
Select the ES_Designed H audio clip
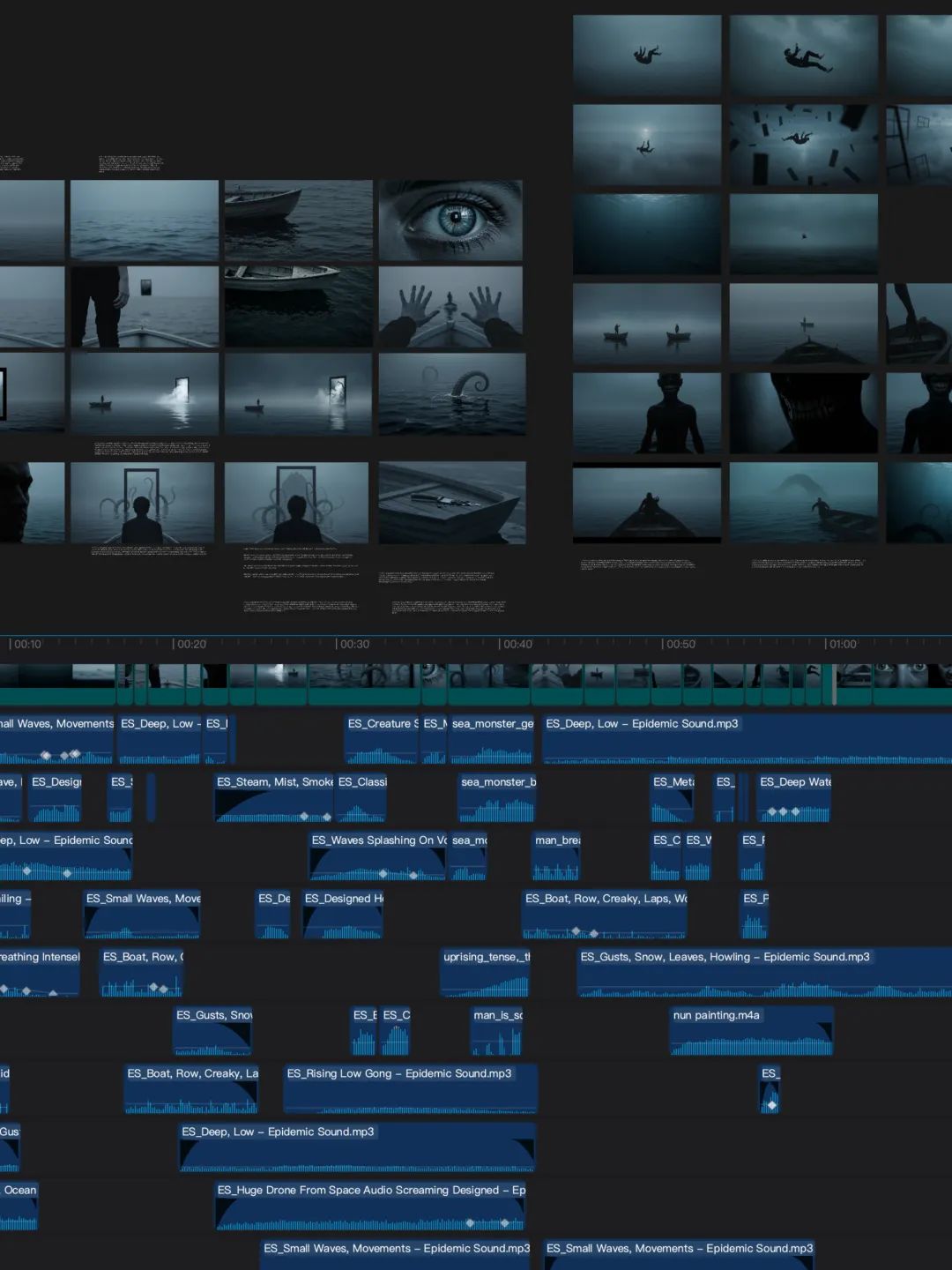tap(343, 915)
